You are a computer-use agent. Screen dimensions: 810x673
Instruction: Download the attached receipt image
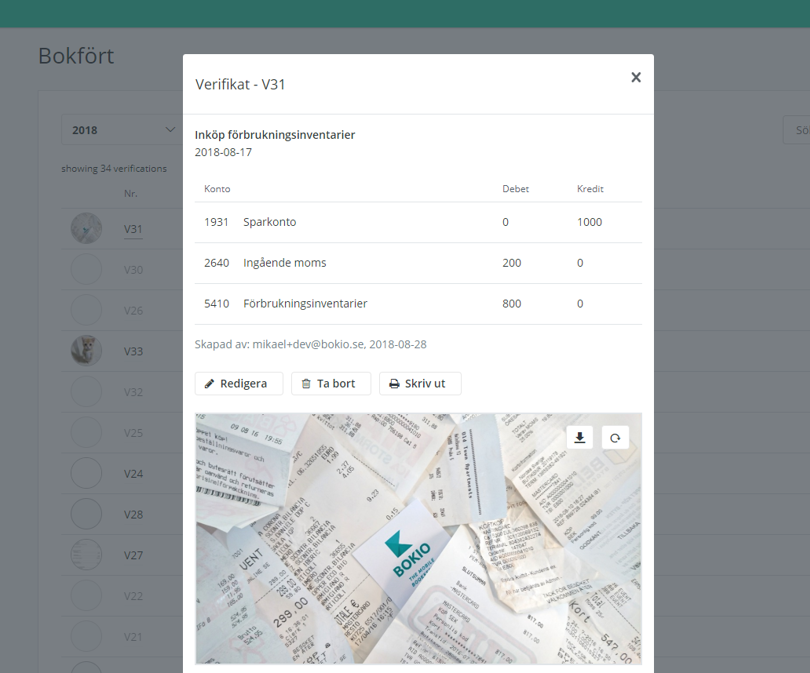579,437
